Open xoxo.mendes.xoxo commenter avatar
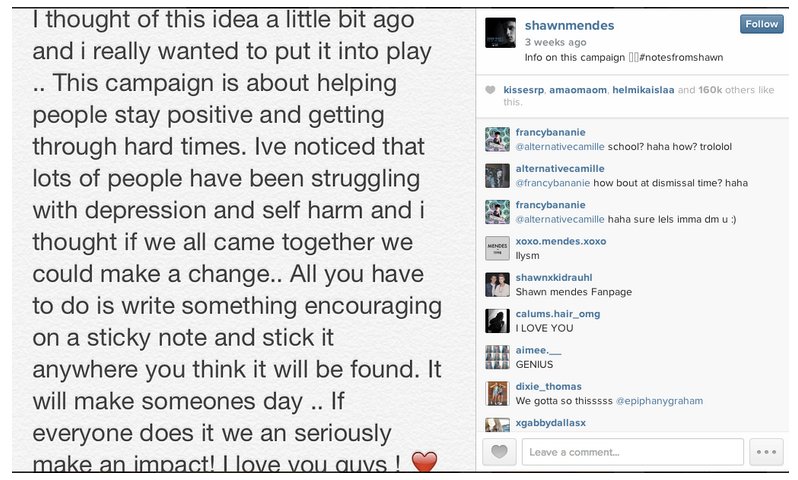The image size is (798, 480). pos(497,248)
